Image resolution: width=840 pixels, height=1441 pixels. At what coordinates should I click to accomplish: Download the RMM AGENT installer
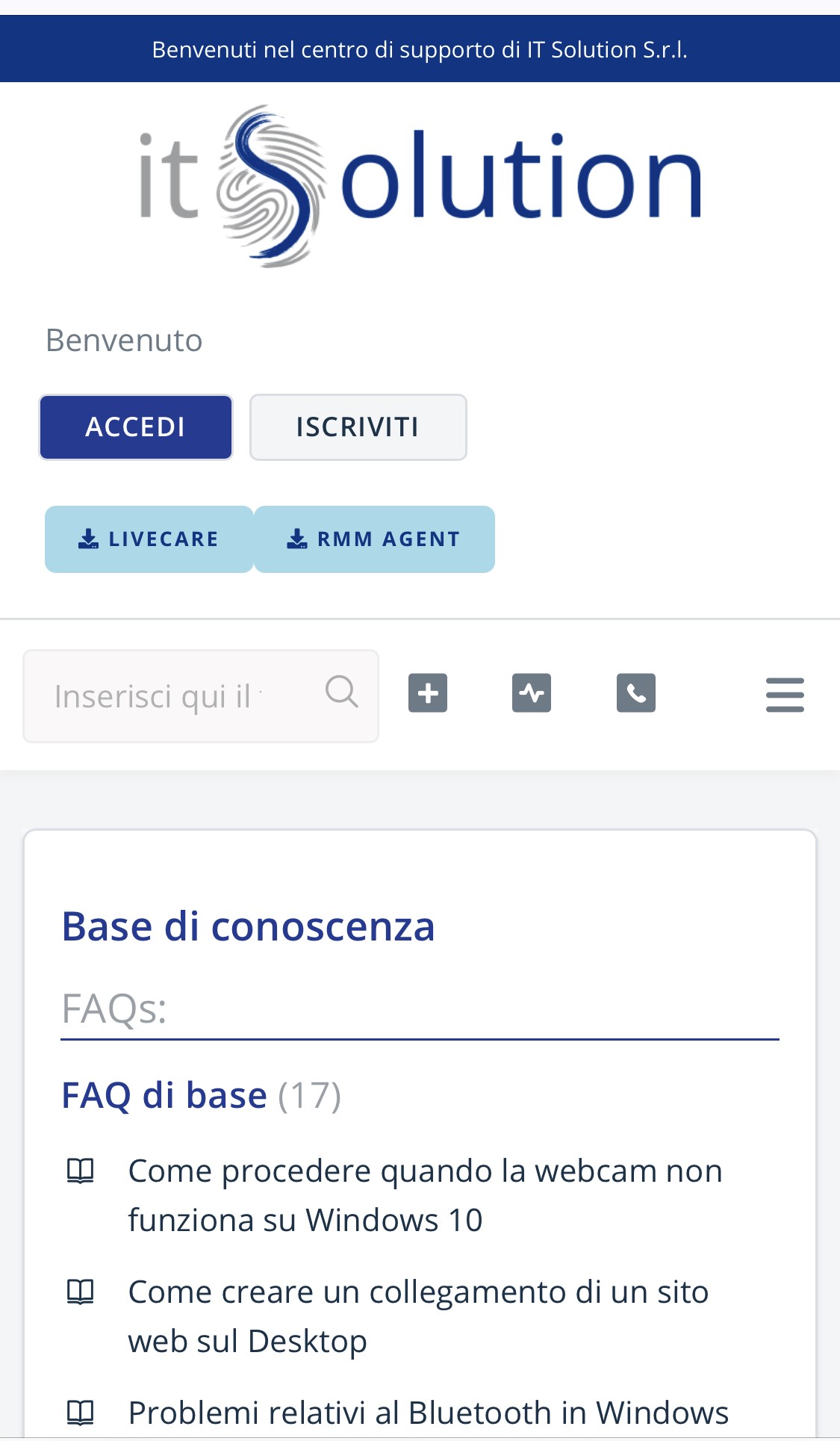[374, 539]
